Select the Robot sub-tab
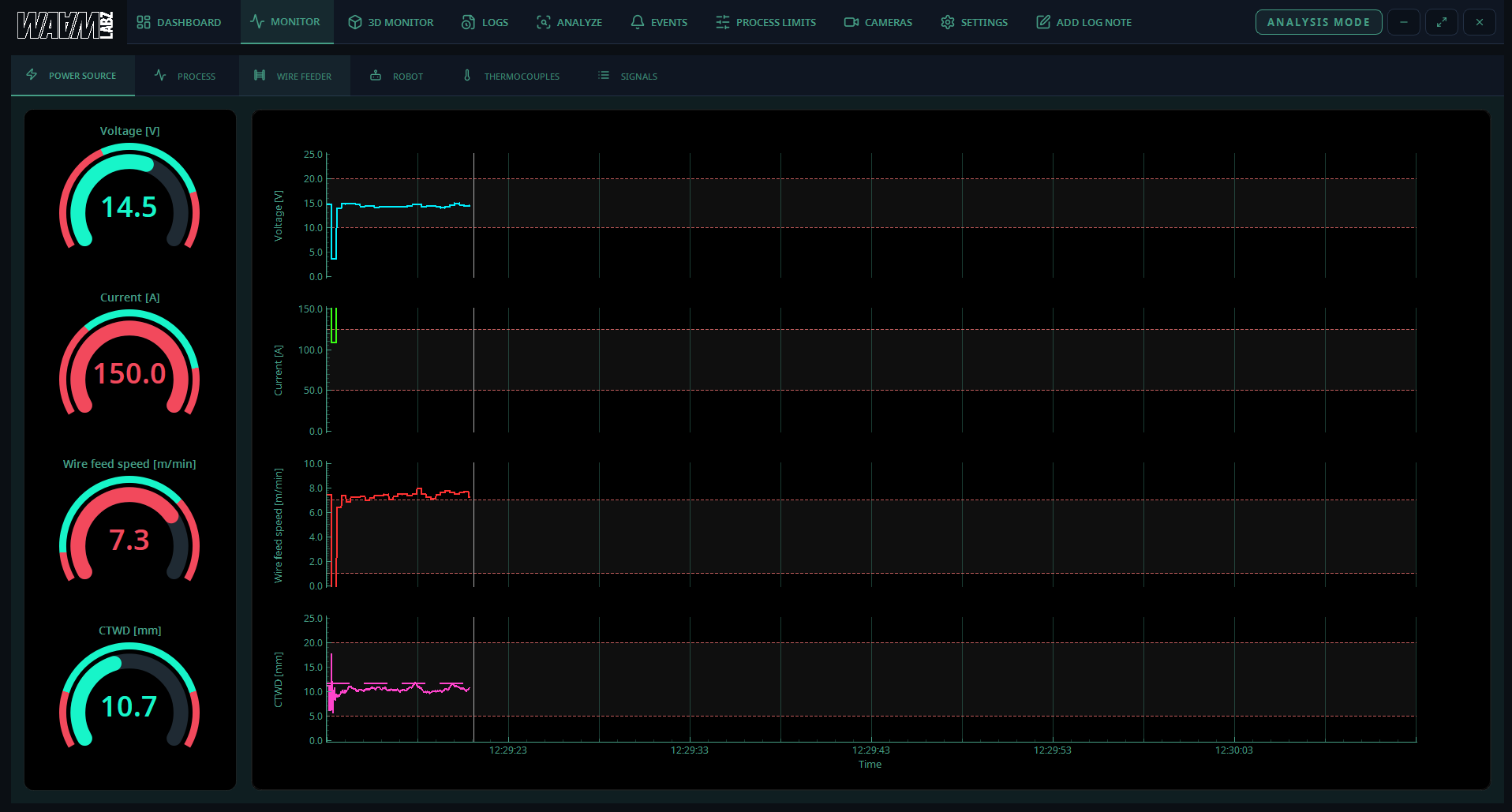The height and width of the screenshot is (812, 1512). click(x=397, y=76)
